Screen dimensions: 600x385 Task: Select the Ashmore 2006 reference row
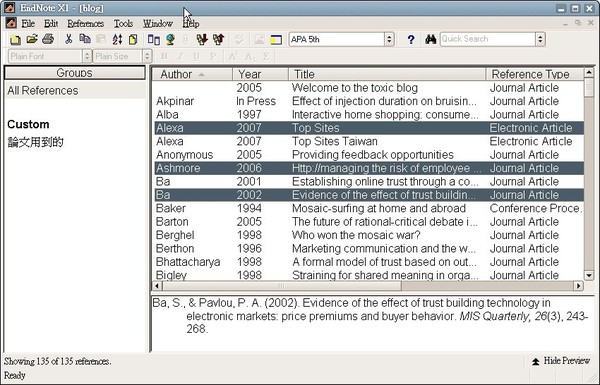coord(369,168)
